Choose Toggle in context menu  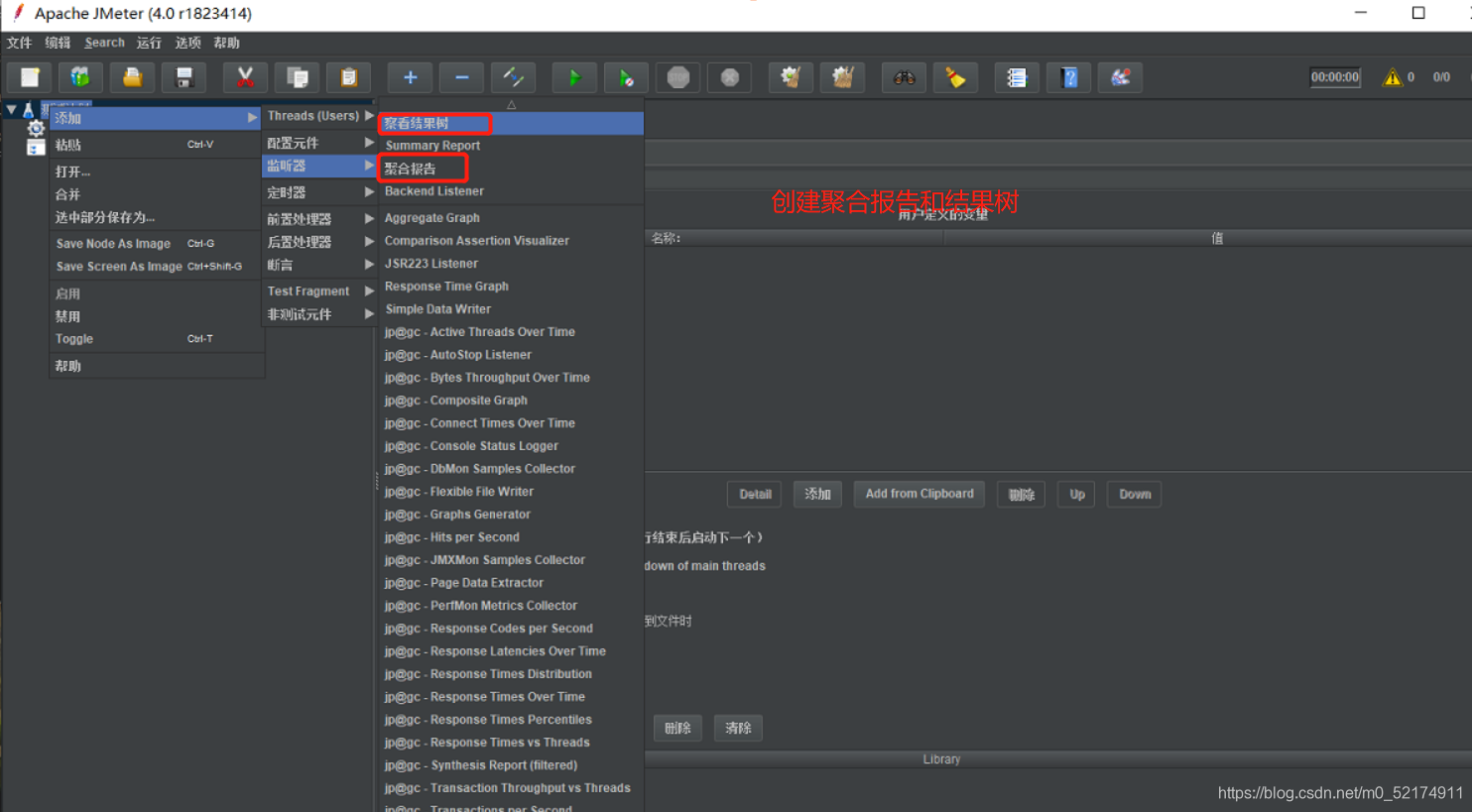tap(156, 339)
